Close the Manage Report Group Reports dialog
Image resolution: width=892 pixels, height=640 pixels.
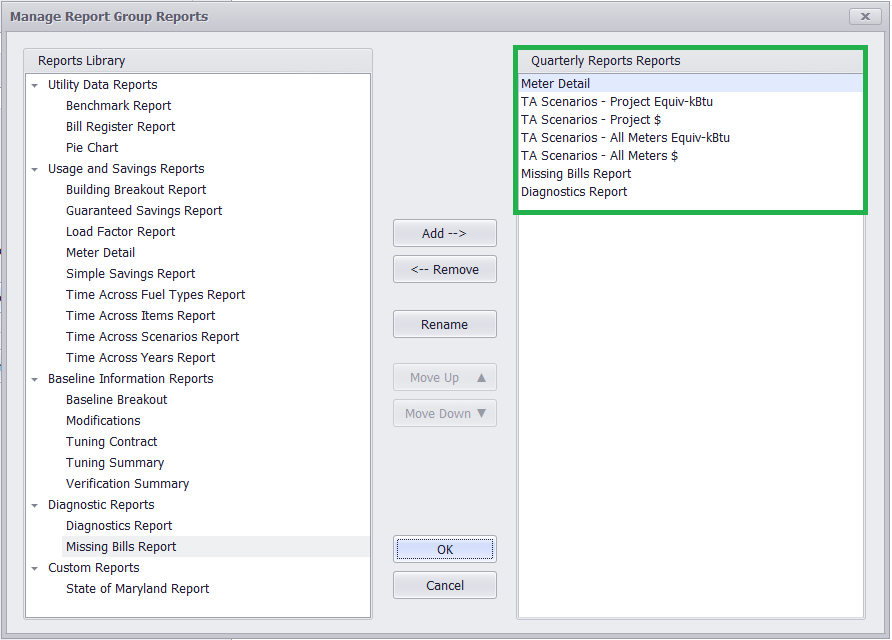click(x=865, y=16)
